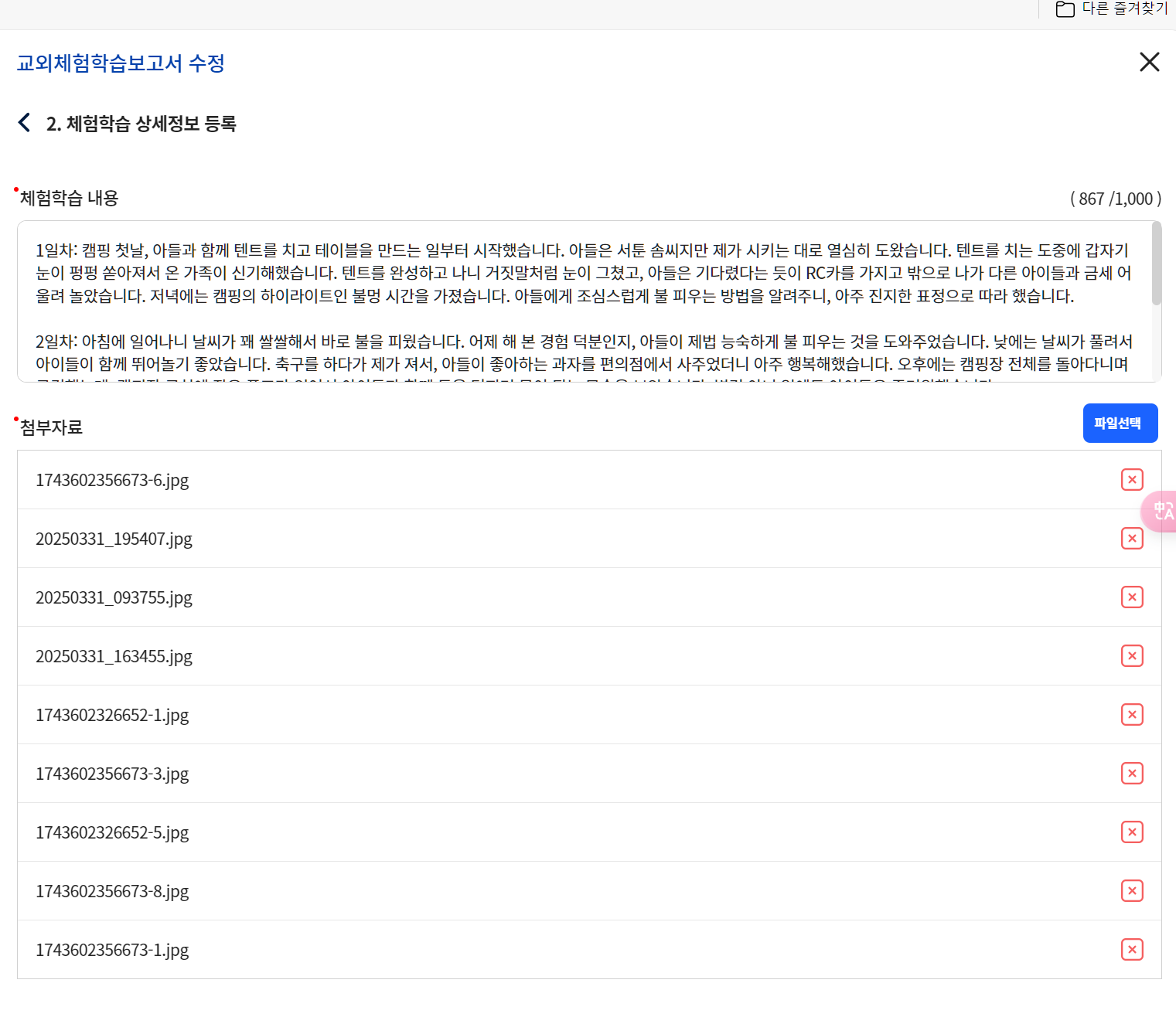Delete the 20250331_163455.jpg attachment
The image size is (1176, 1024).
point(1132,655)
